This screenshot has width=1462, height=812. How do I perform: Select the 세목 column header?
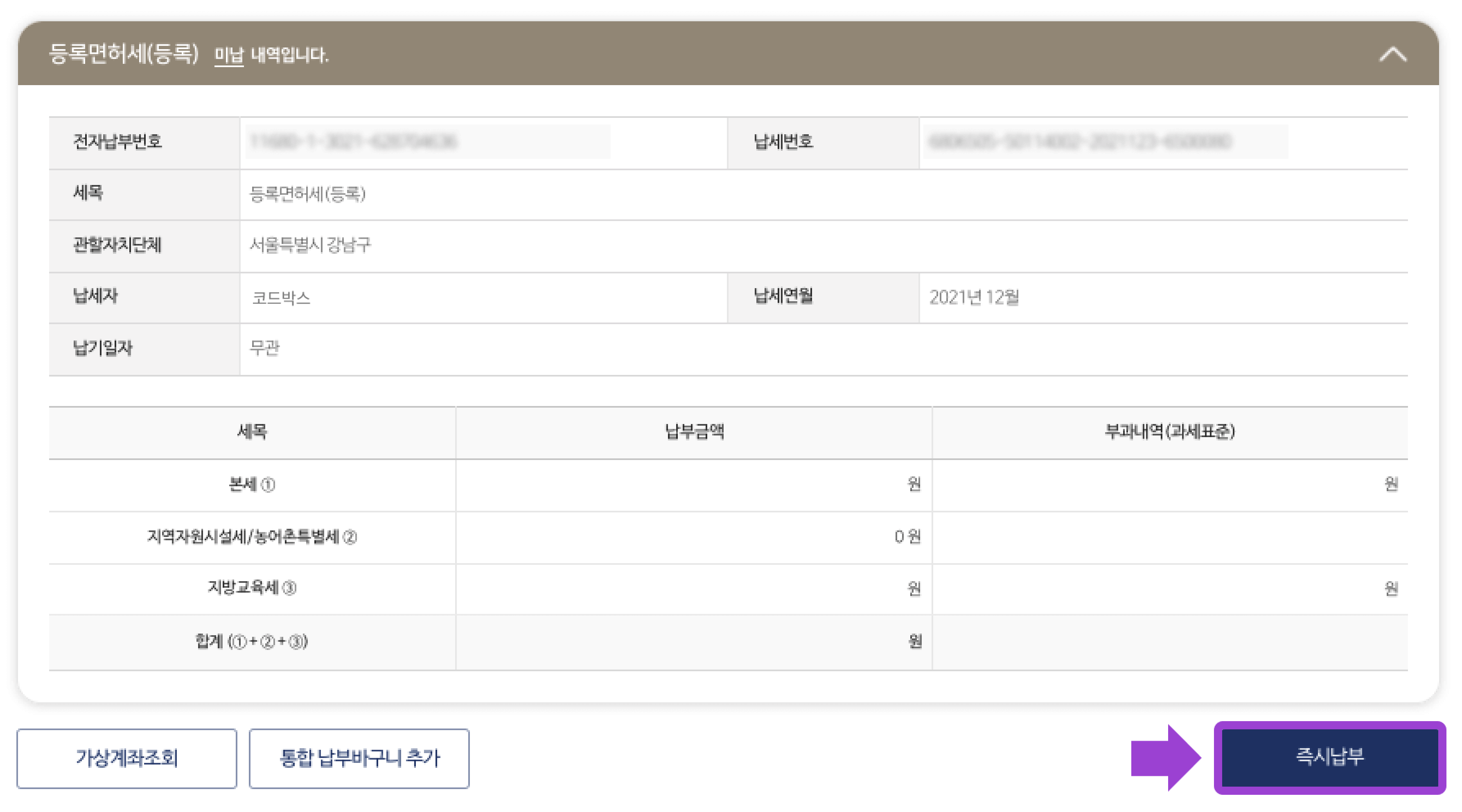click(251, 432)
